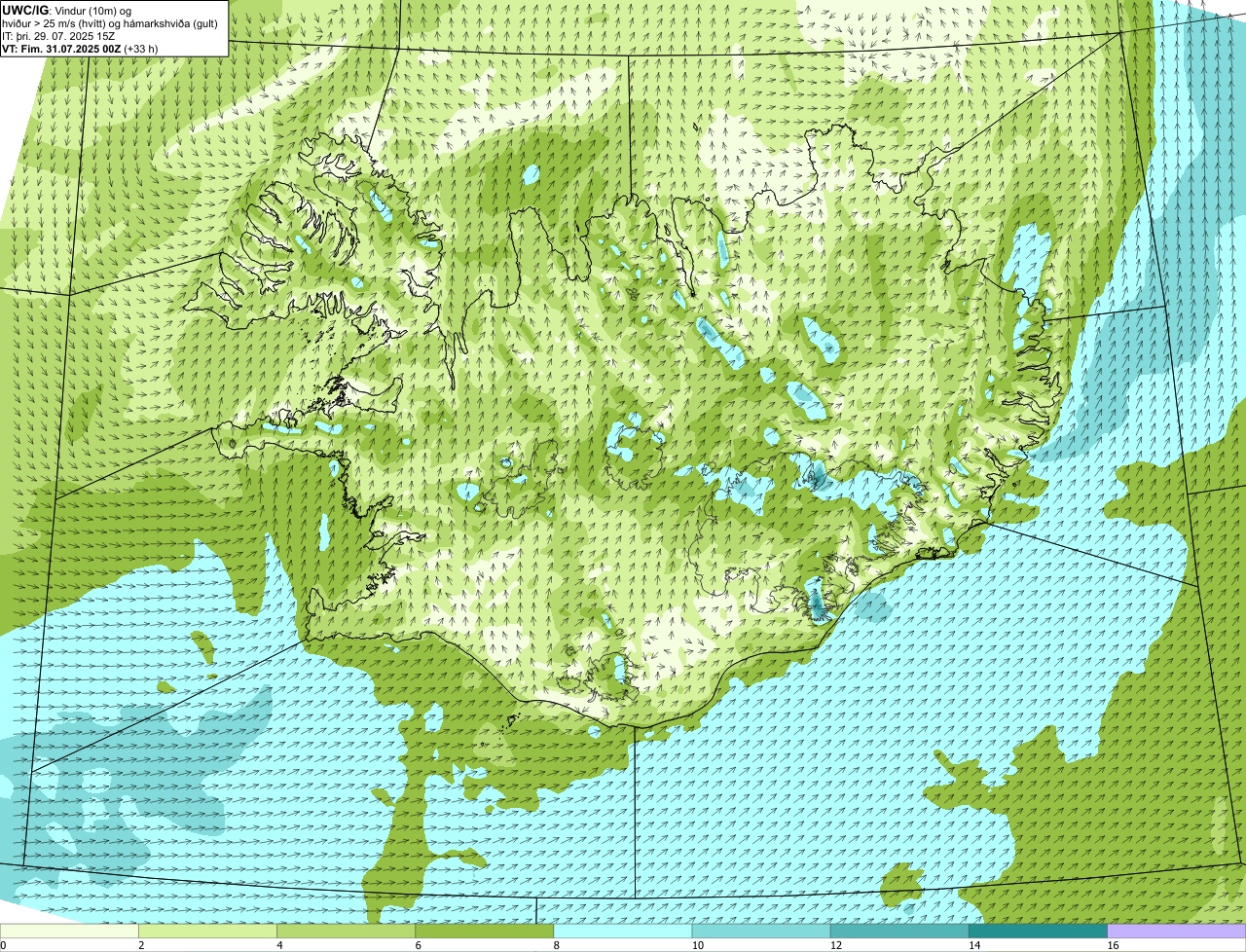Click the purple legend swatch above 16 m/s
This screenshot has width=1246, height=952.
coord(1177,932)
